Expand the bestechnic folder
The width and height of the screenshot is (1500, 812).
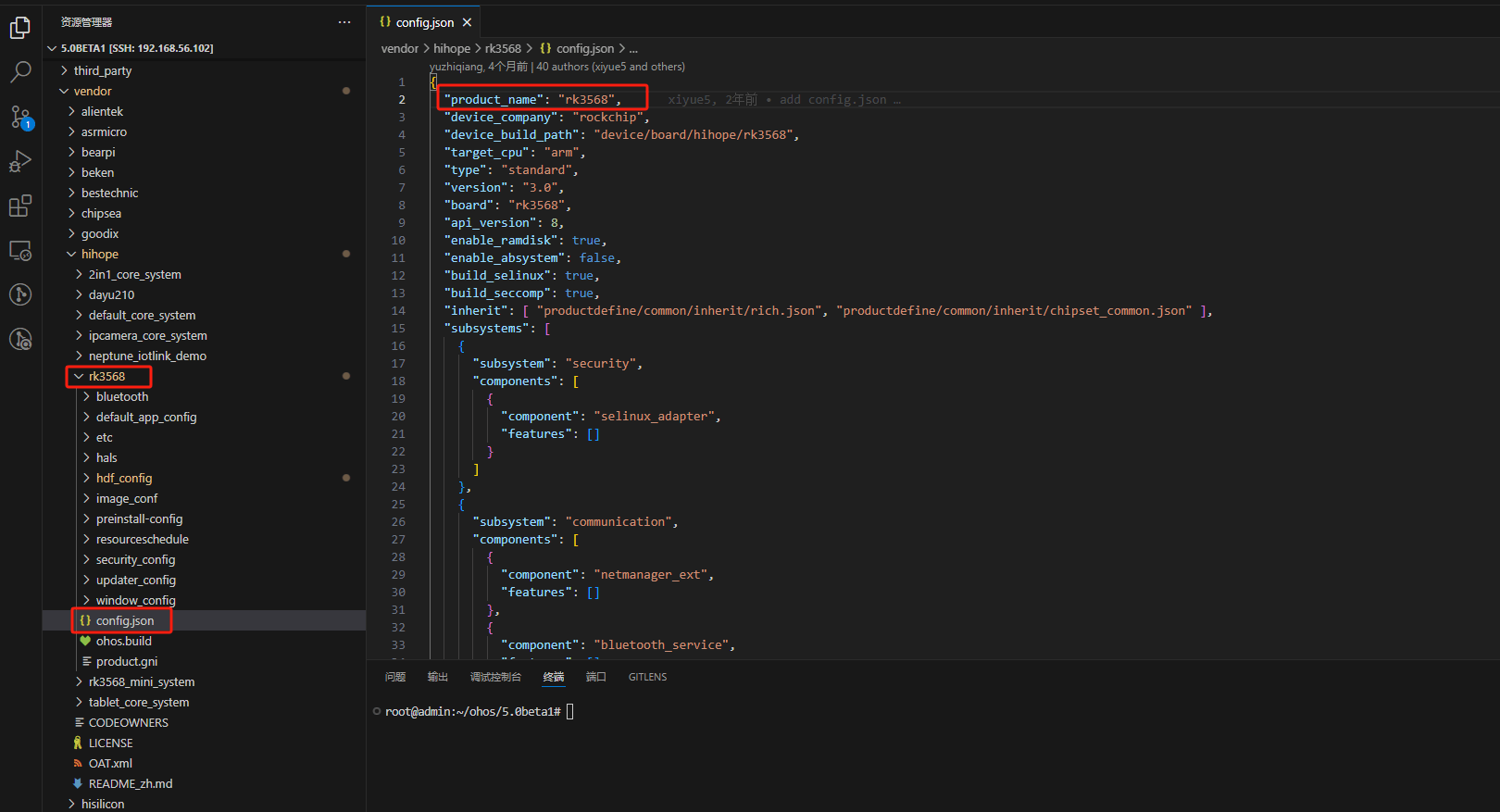[71, 193]
